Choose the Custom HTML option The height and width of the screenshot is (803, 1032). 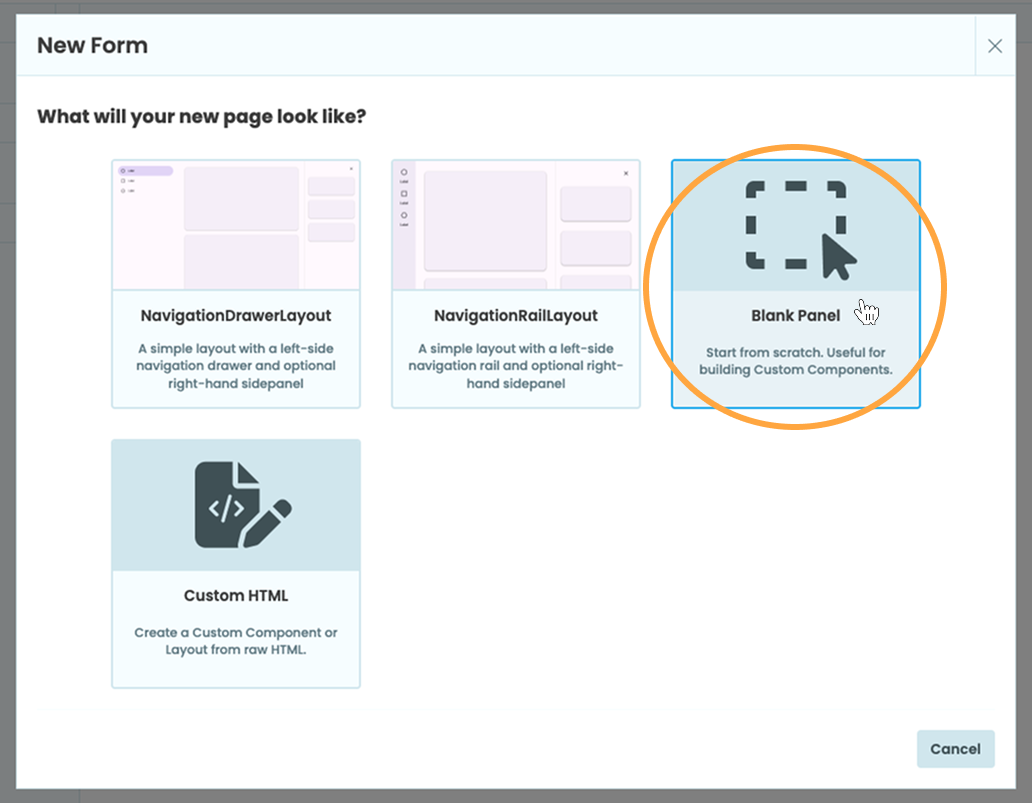tap(235, 563)
